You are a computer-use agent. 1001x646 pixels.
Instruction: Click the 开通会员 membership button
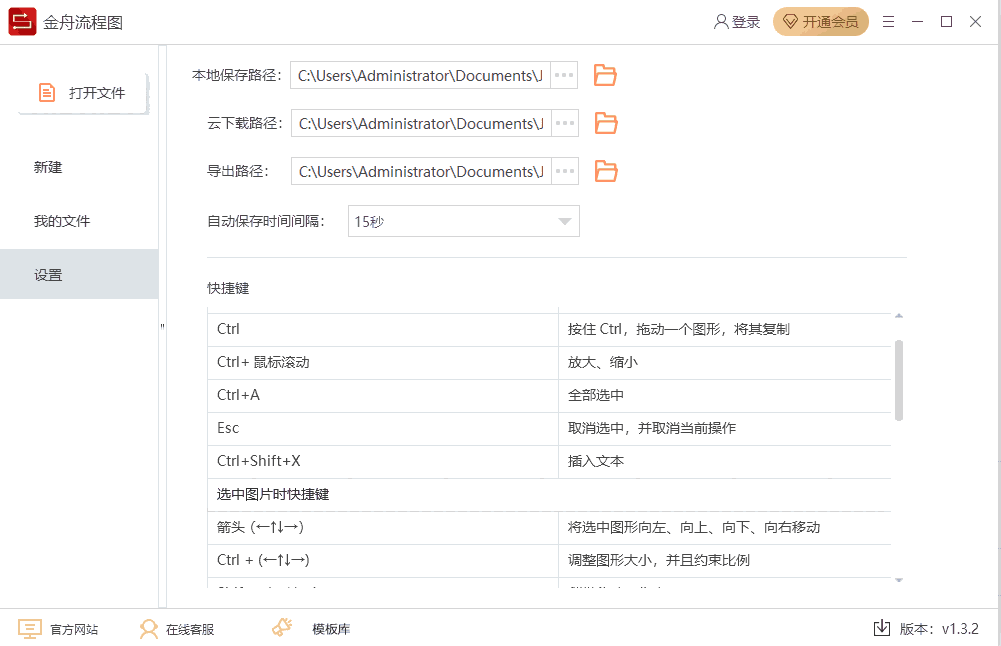[820, 20]
